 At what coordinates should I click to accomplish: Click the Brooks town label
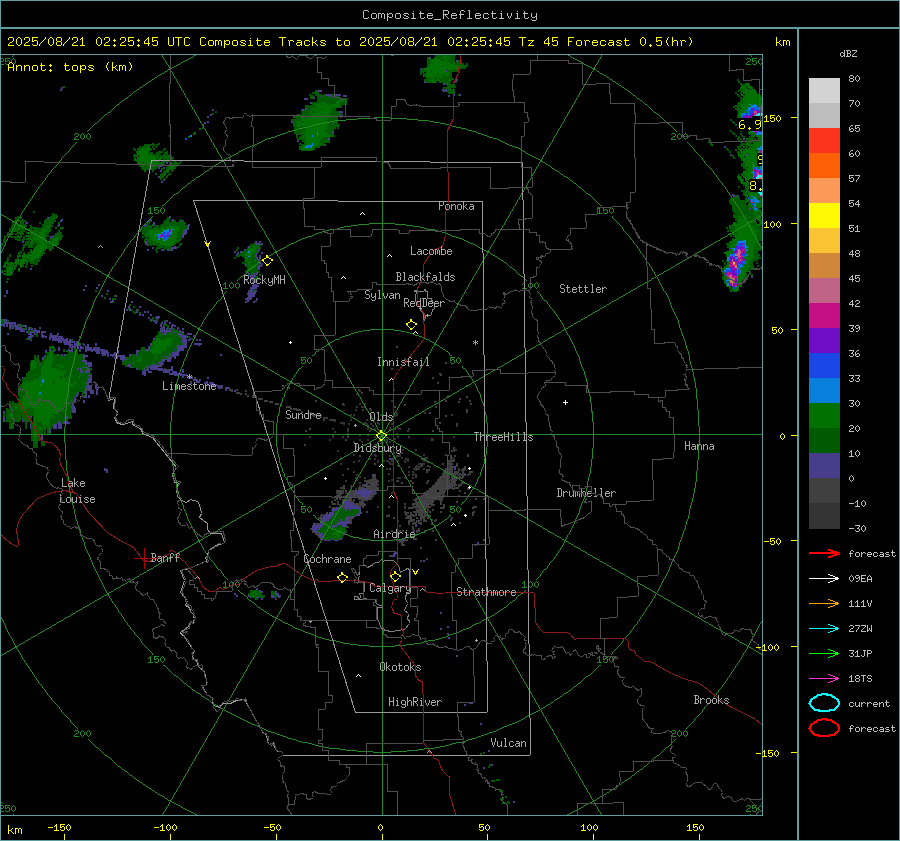pos(711,700)
